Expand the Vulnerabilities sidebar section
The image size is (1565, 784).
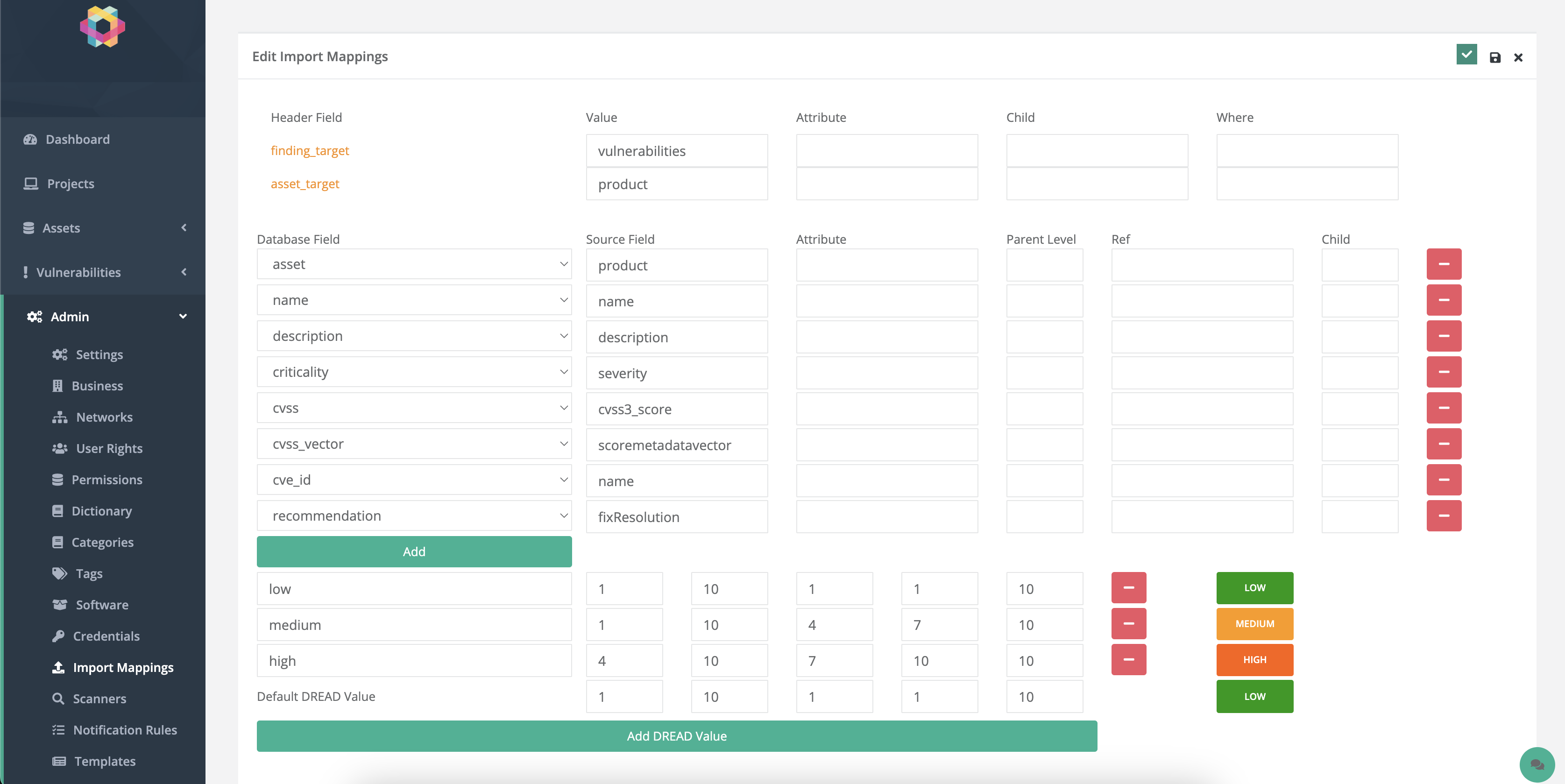point(103,272)
